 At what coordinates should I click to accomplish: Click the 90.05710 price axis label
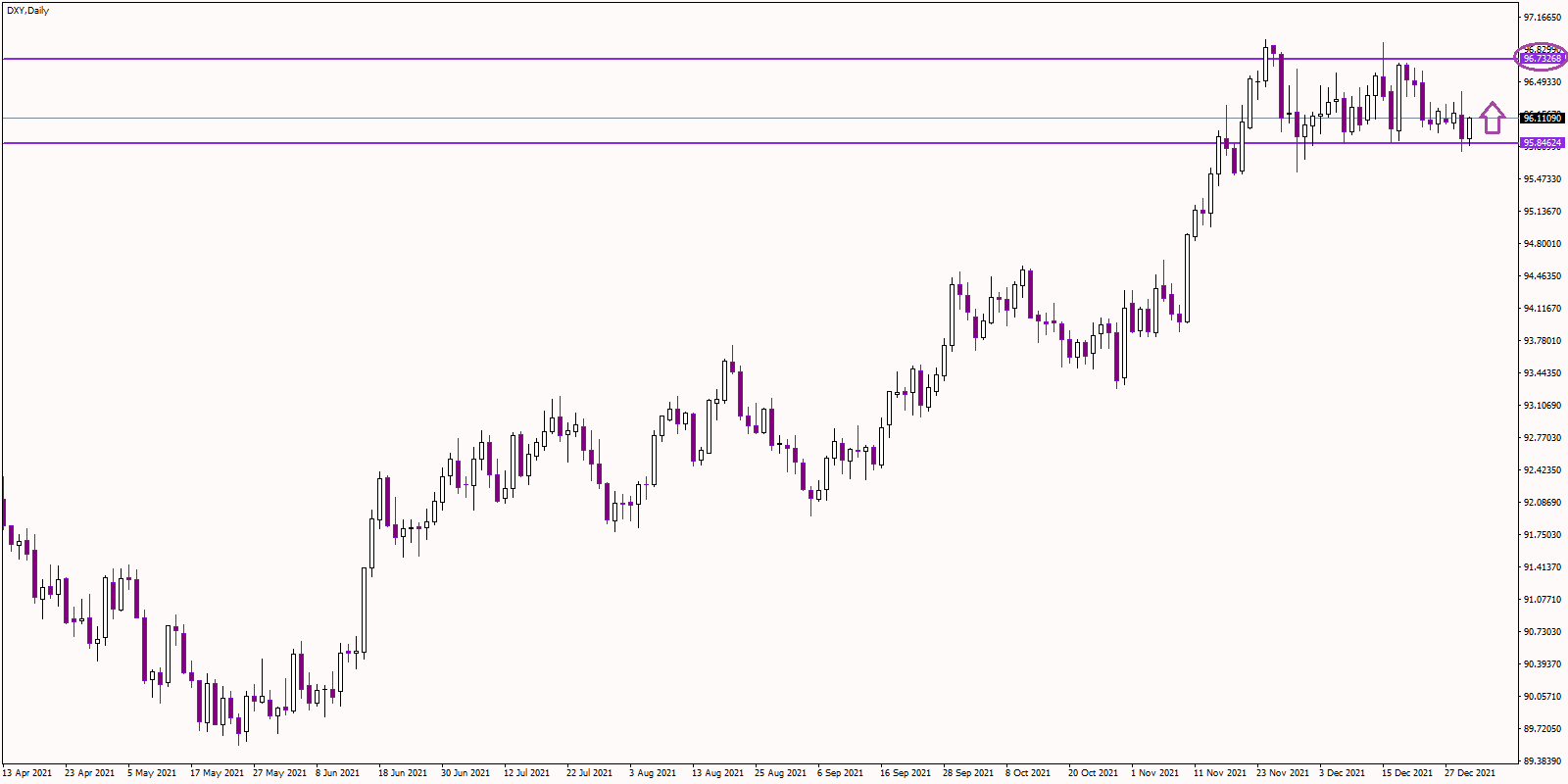(x=1543, y=697)
